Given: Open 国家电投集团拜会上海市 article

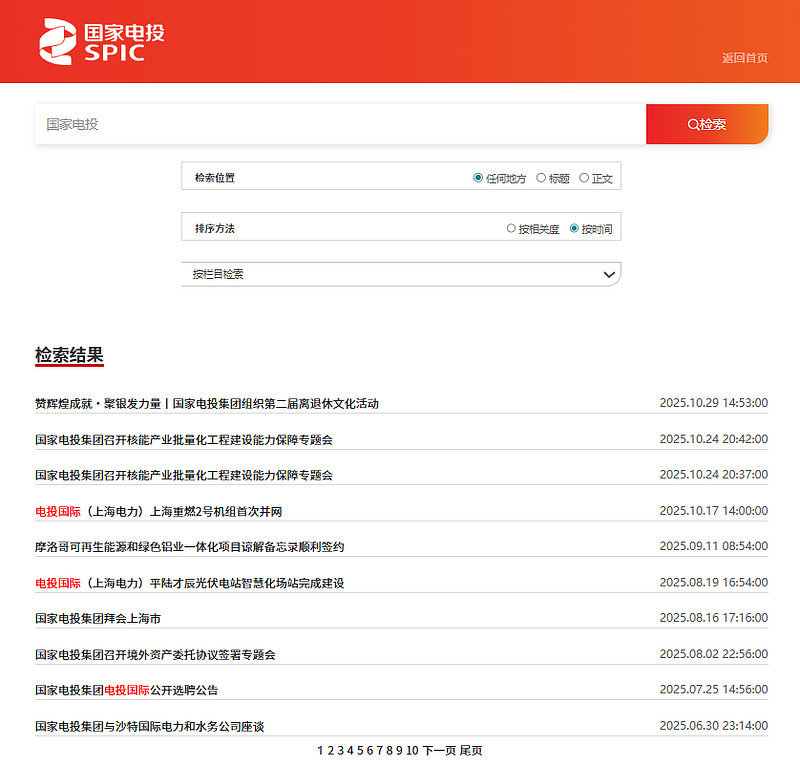Looking at the screenshot, I should click(x=98, y=619).
